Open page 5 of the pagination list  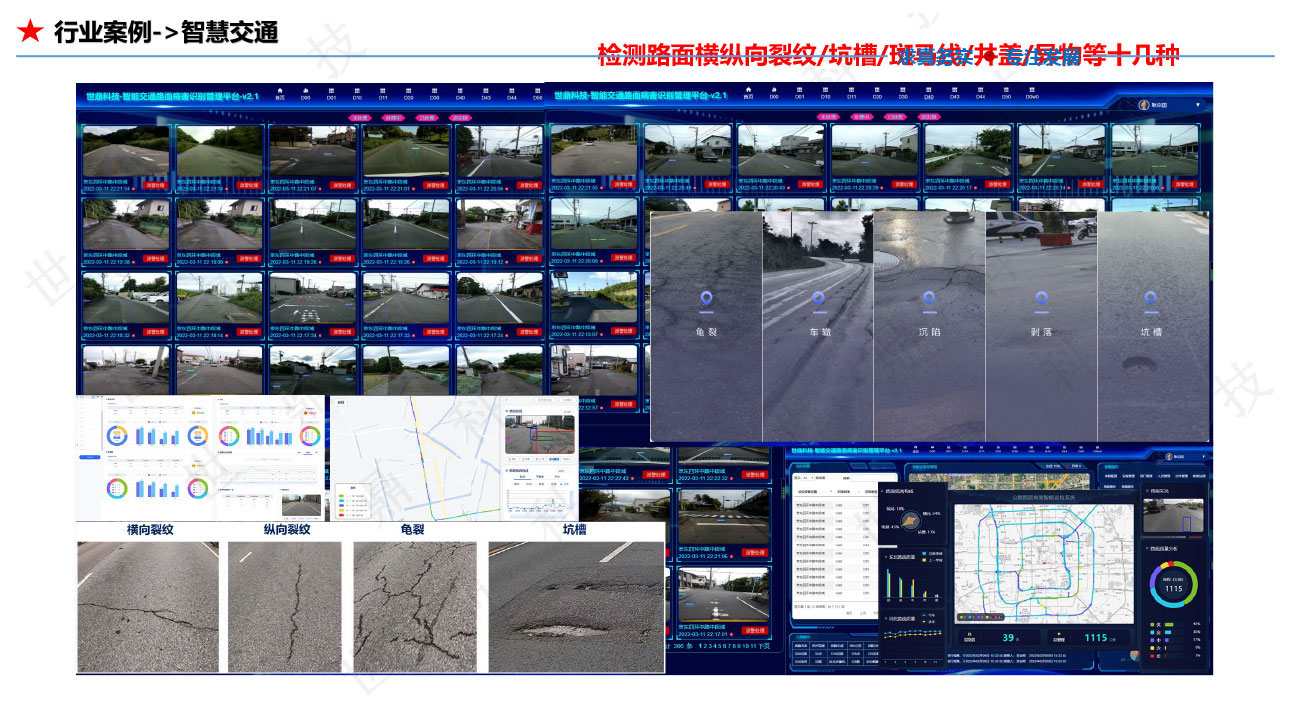pyautogui.click(x=718, y=646)
